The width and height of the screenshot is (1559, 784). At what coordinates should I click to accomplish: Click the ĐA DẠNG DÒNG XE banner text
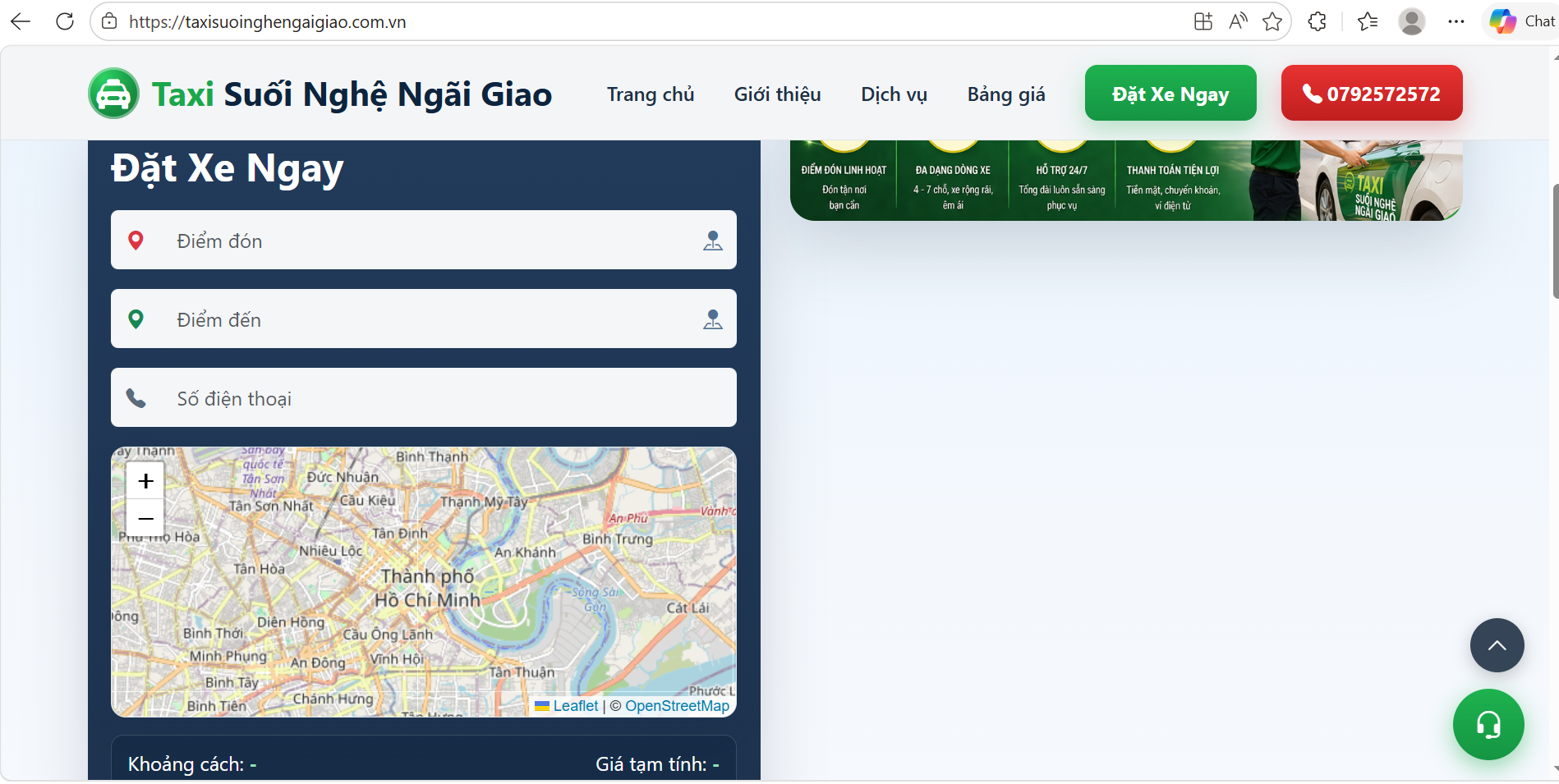coord(953,170)
